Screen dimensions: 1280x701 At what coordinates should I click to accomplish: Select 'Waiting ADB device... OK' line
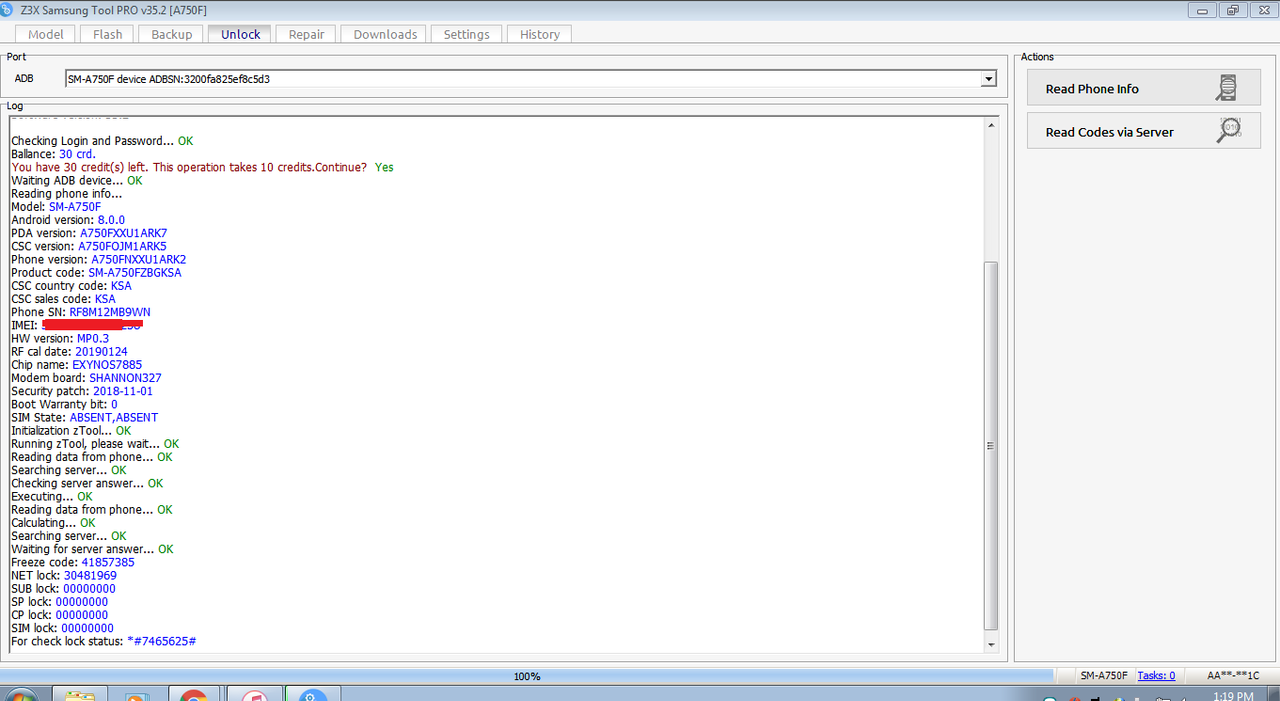[x=77, y=181]
